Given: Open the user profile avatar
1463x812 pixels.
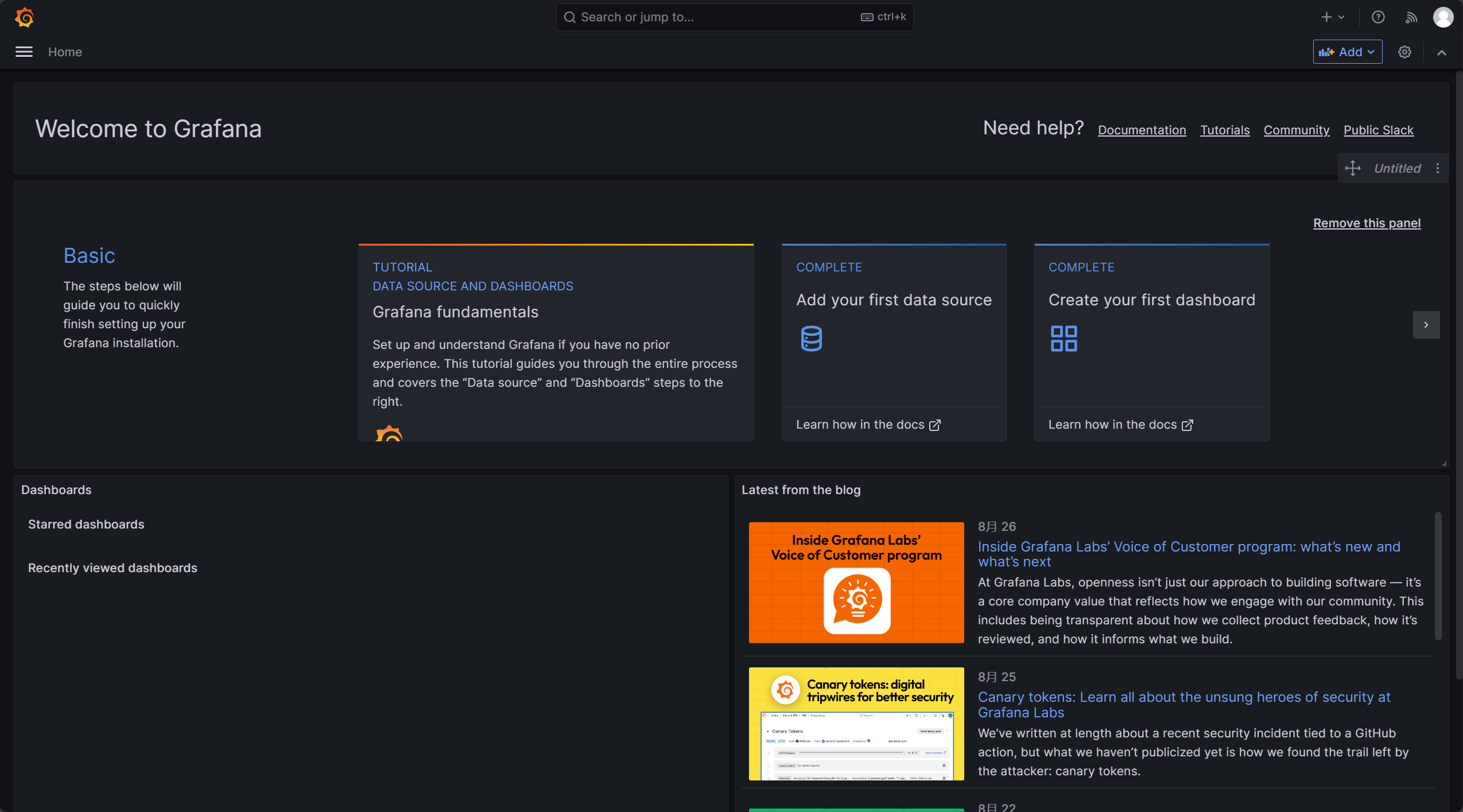Looking at the screenshot, I should [x=1443, y=17].
